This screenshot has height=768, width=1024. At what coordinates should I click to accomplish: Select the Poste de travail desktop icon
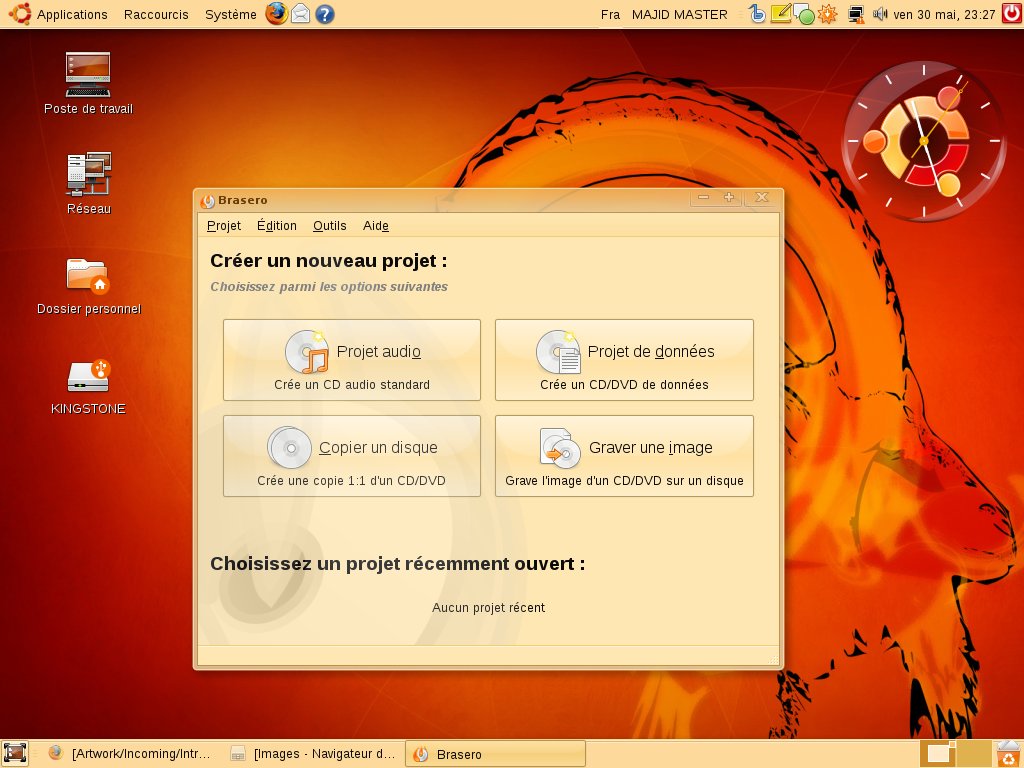[88, 84]
